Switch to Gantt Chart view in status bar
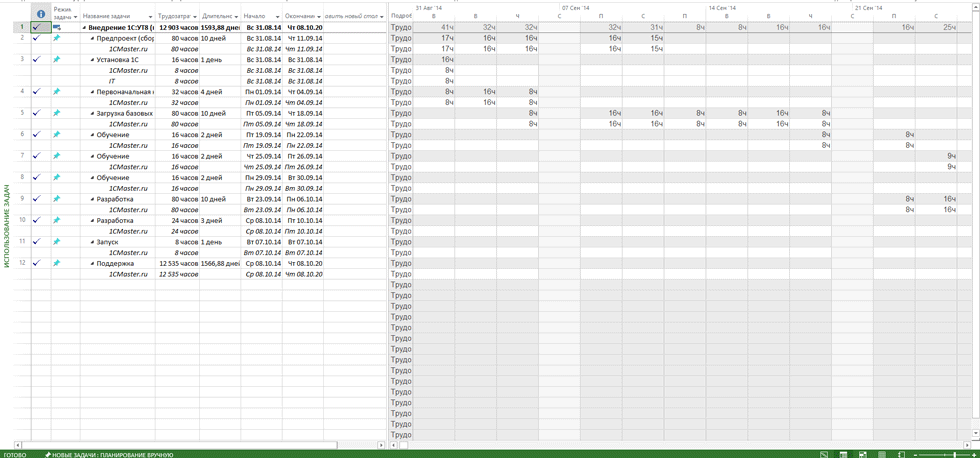 point(824,454)
